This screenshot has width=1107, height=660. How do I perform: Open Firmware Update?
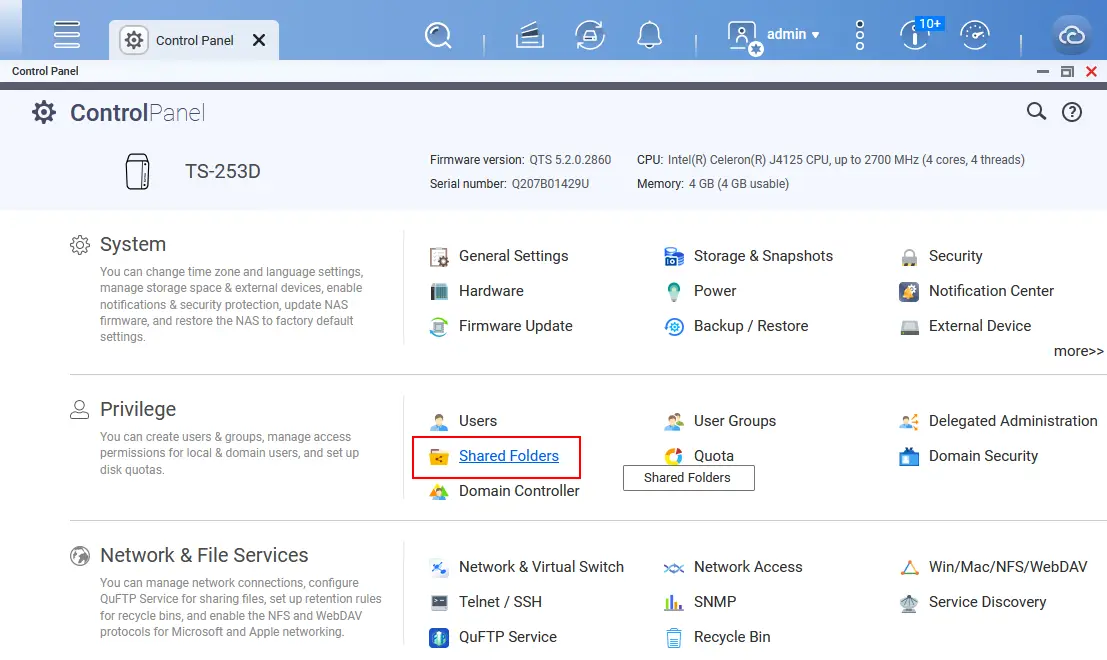point(501,326)
